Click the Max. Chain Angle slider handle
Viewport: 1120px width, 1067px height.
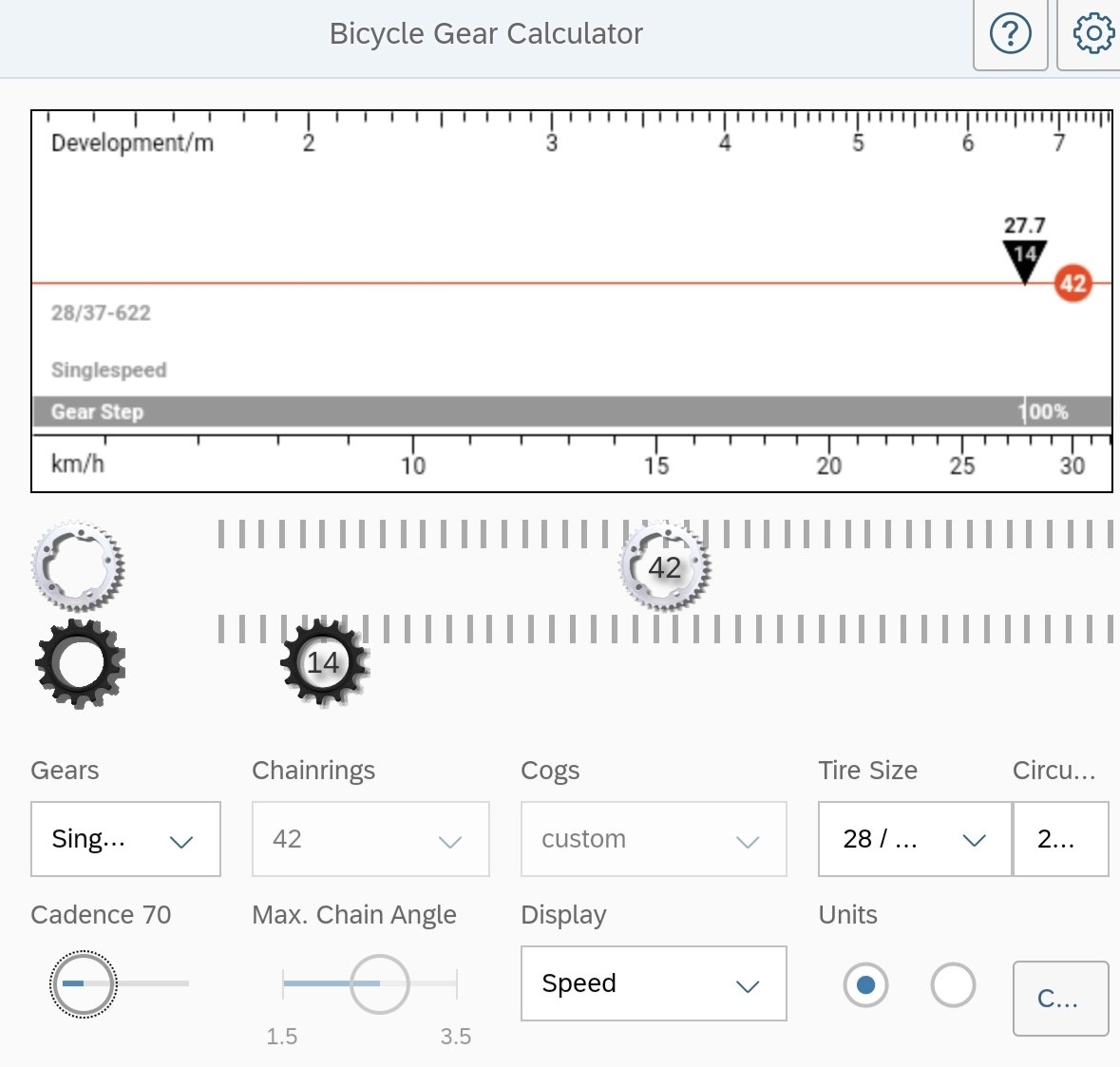pyautogui.click(x=379, y=983)
